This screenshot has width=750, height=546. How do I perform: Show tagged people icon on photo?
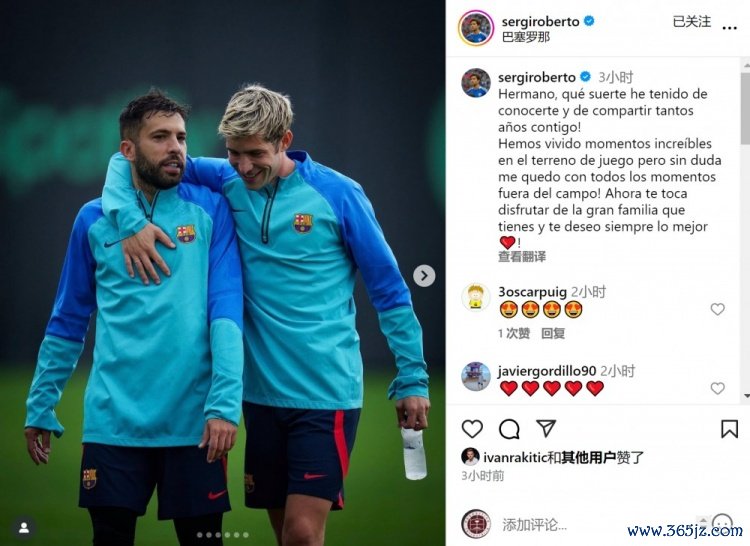(24, 528)
